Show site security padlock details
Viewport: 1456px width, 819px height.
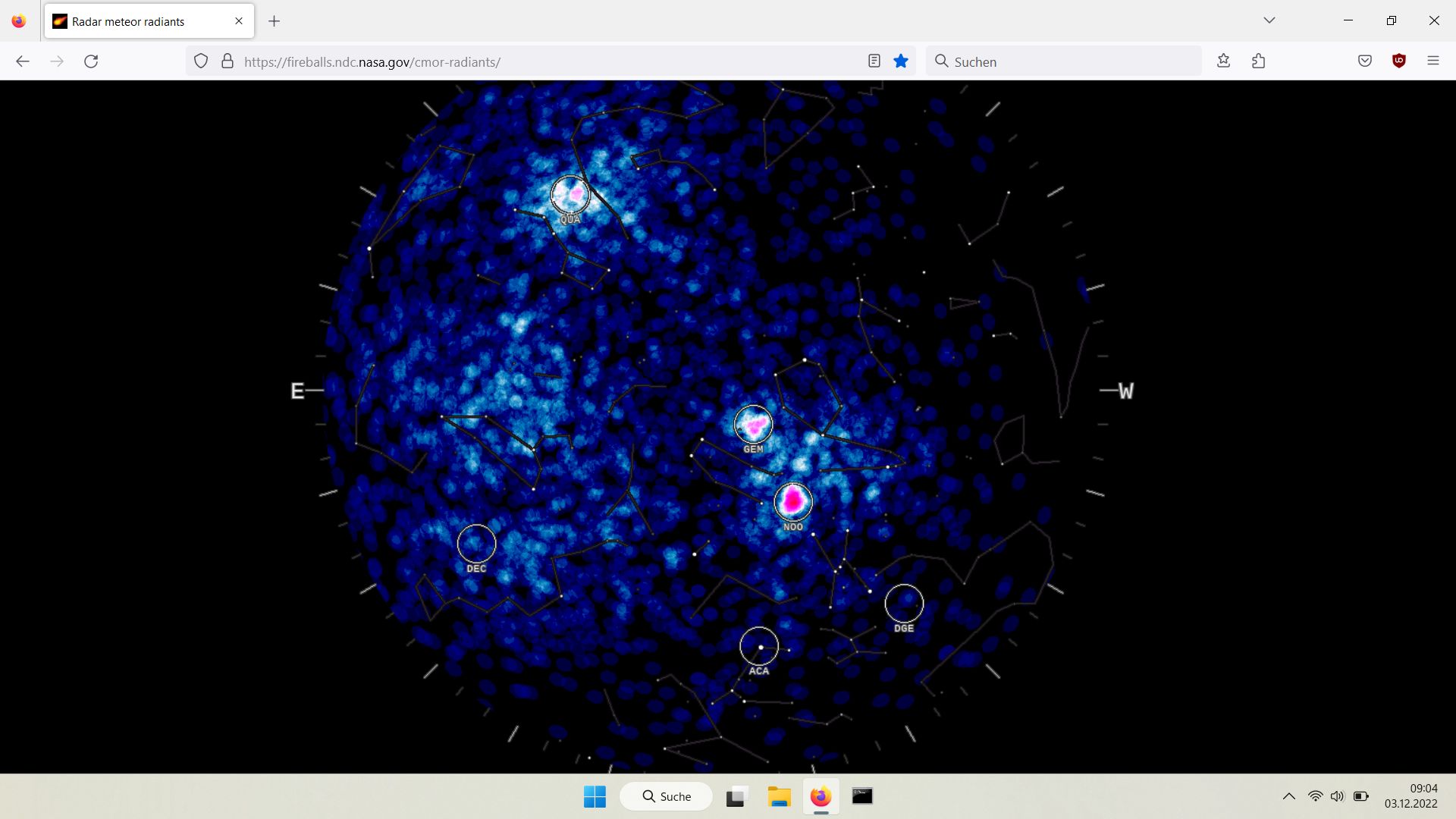tap(227, 61)
